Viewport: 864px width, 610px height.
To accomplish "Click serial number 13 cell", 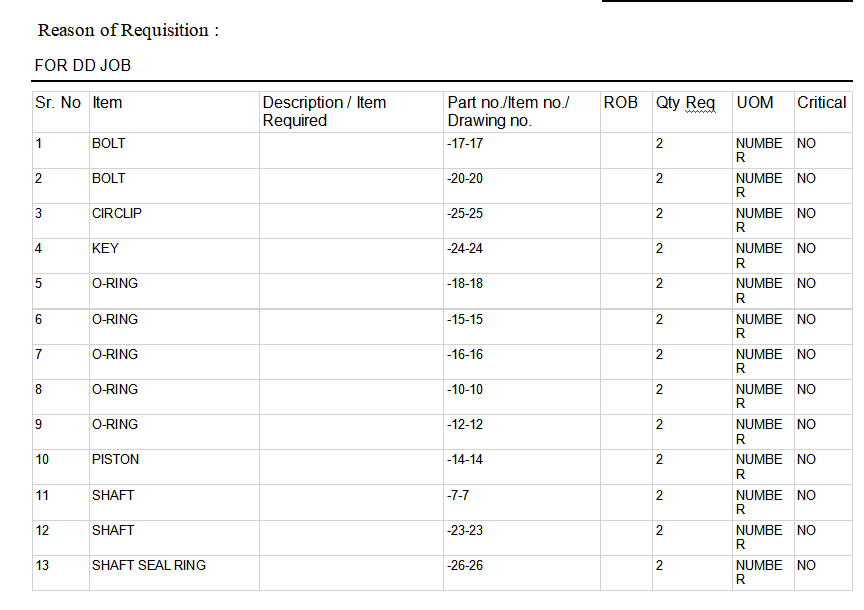I will tap(42, 566).
